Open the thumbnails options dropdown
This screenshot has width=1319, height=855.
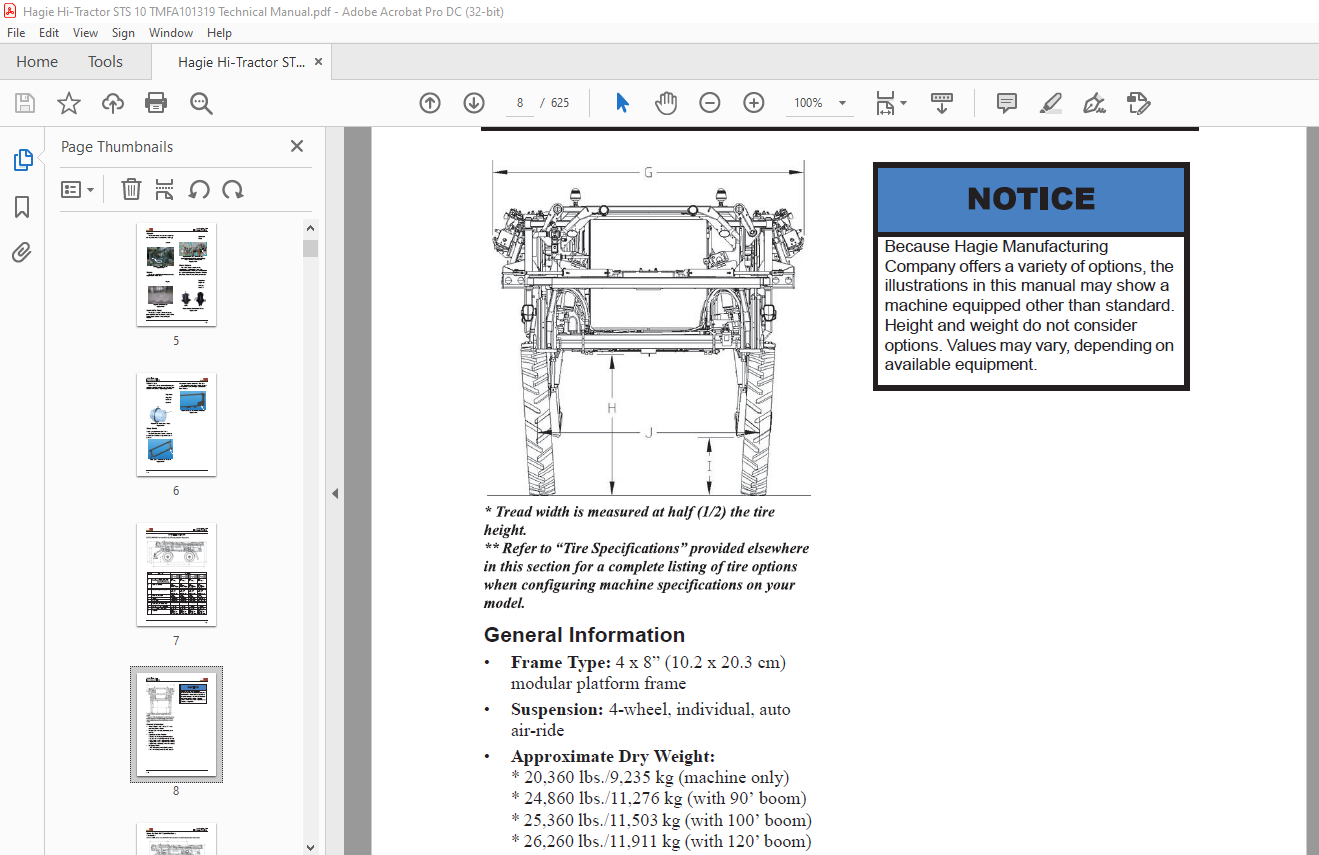coord(77,189)
